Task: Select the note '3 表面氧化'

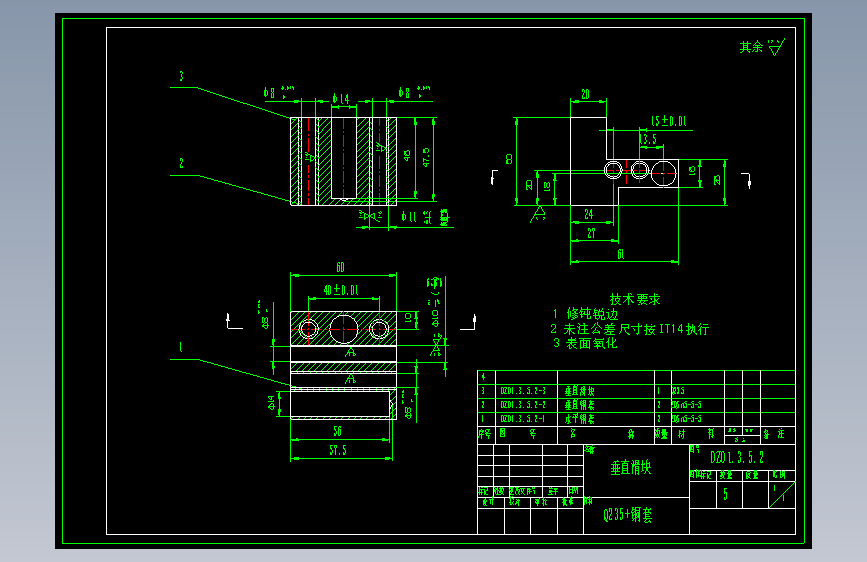Action: 585,344
